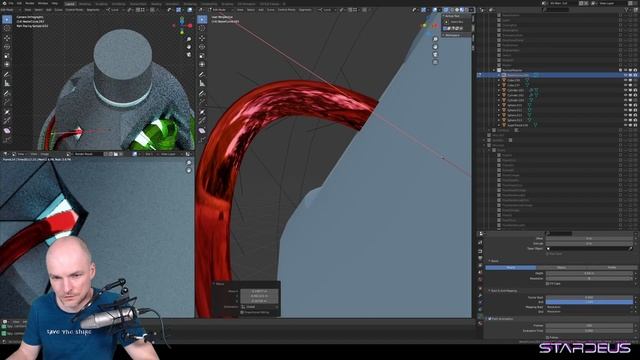Open Control Points menu in left viewport
640x360 pixels.
74,10
